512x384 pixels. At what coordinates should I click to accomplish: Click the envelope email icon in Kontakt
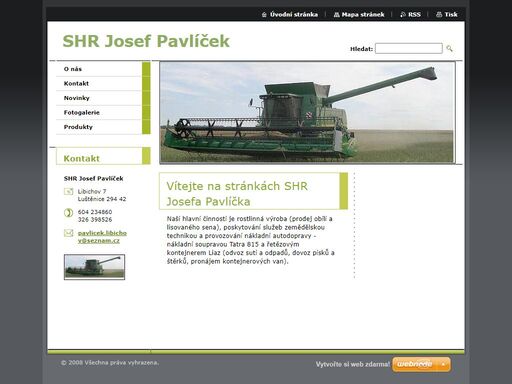pos(68,233)
